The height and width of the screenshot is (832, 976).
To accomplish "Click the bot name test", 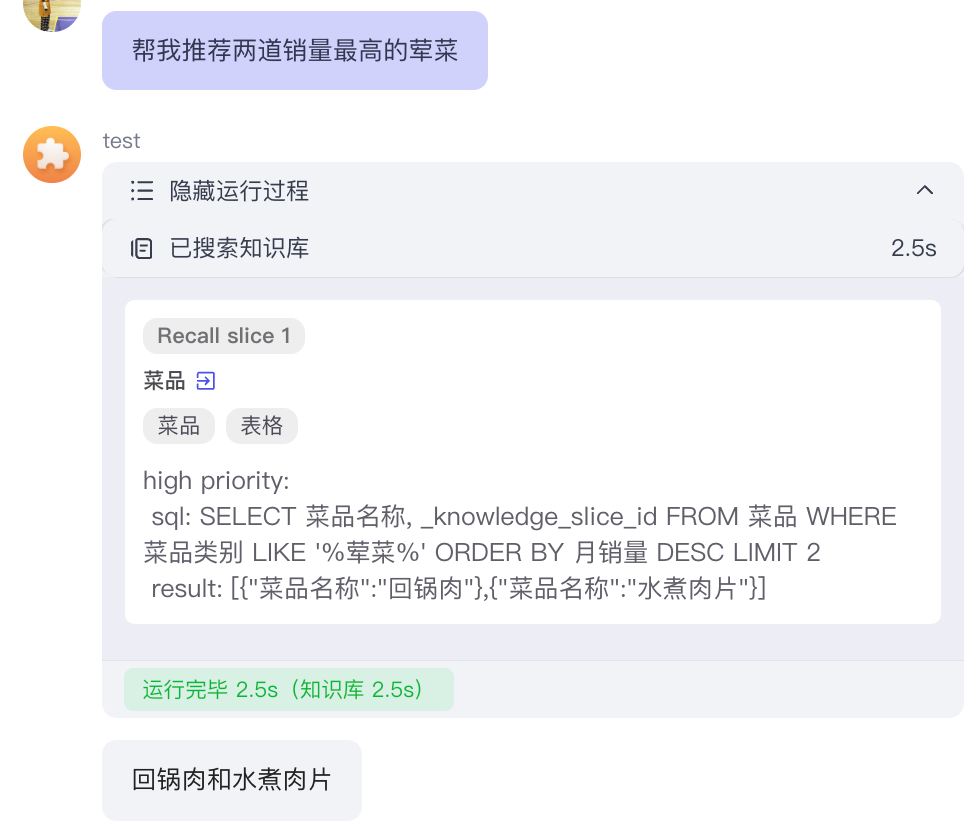I will (x=121, y=141).
